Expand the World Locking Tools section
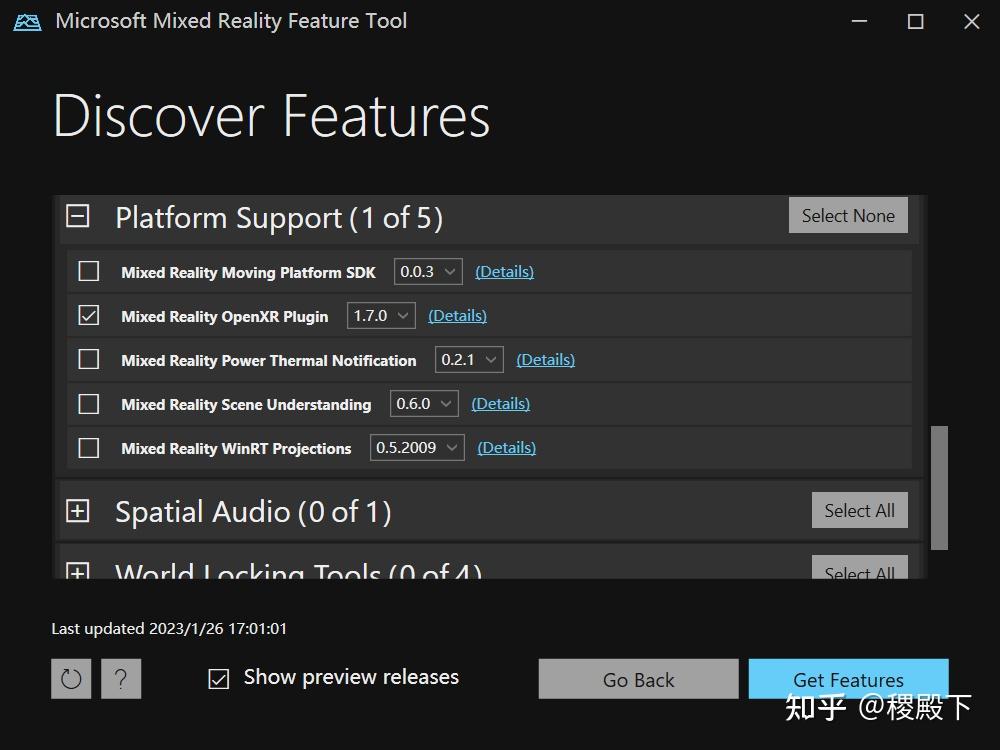 pyautogui.click(x=77, y=572)
